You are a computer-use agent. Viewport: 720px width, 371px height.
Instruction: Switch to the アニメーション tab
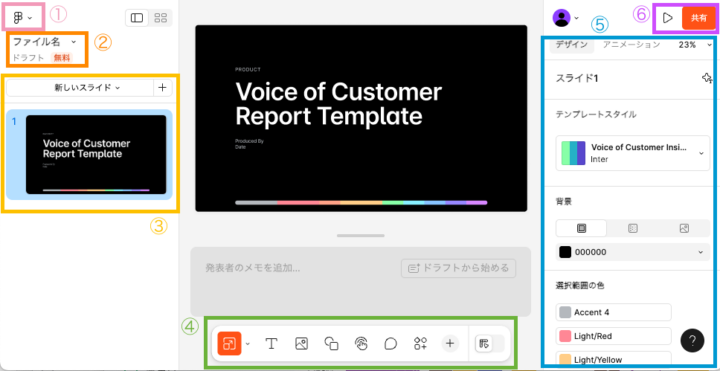tap(631, 45)
